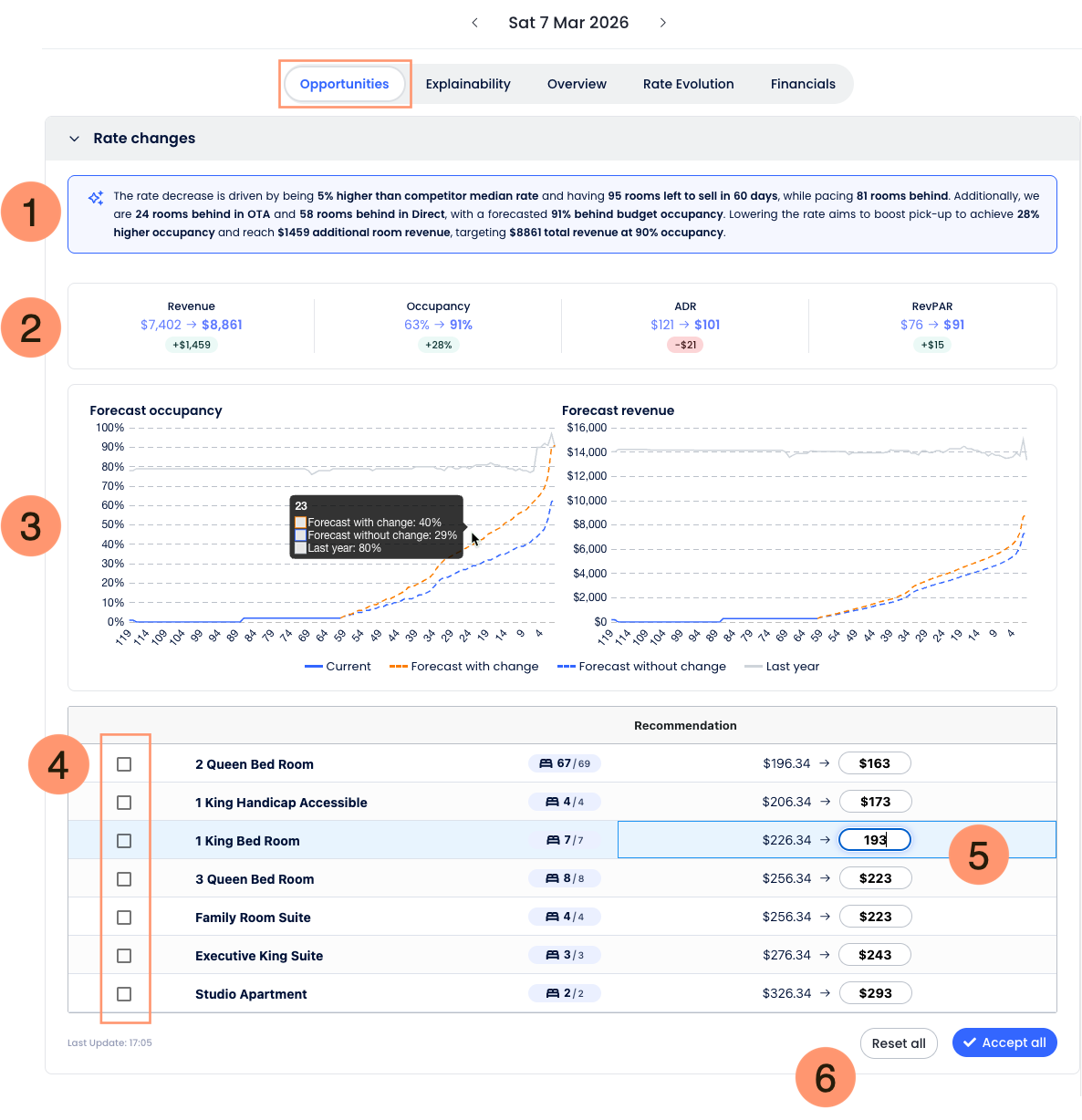Select the Family Room Suite checkbox
The width and height of the screenshot is (1082, 1120).
pos(124,918)
